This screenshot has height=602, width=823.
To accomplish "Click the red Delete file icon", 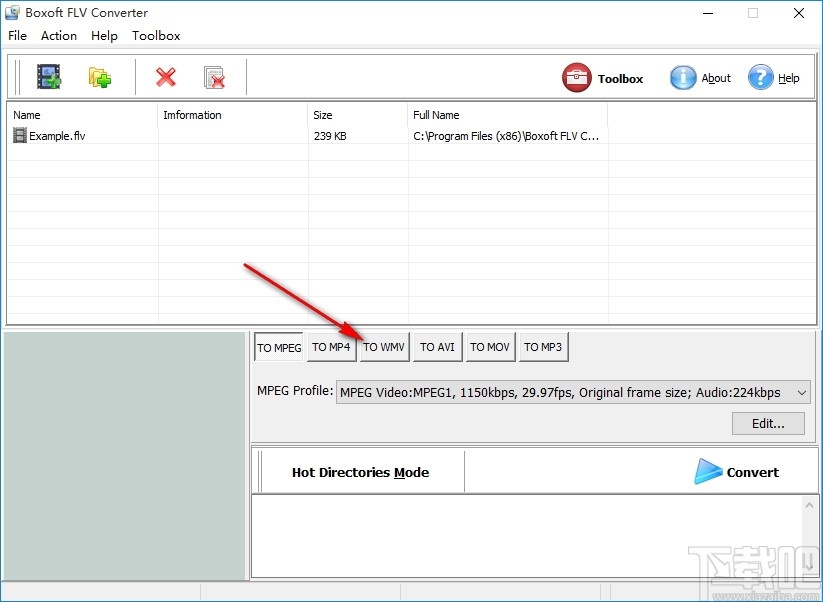I will point(165,76).
